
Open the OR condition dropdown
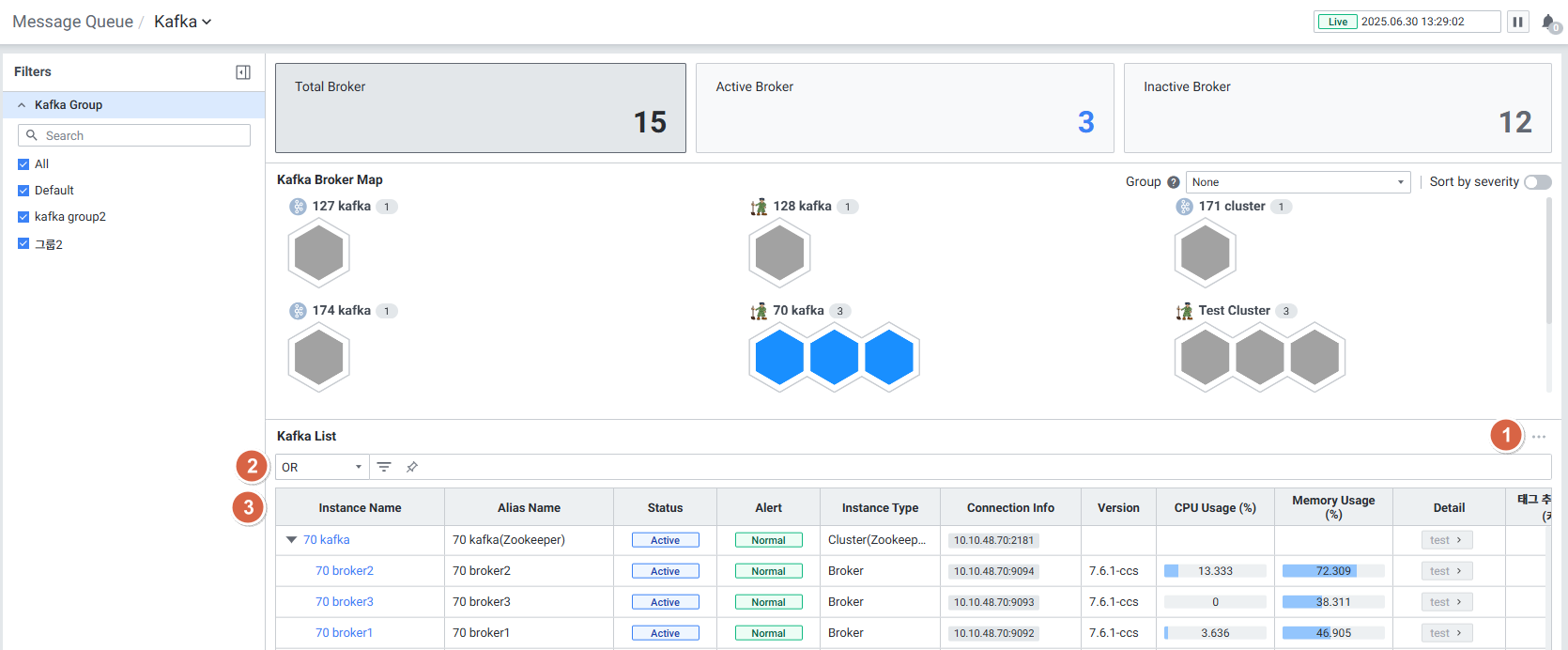321,467
